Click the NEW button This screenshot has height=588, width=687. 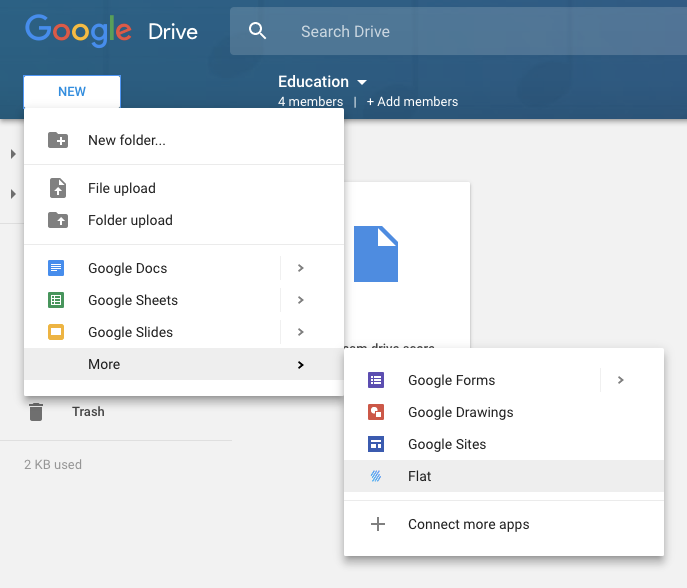click(72, 92)
